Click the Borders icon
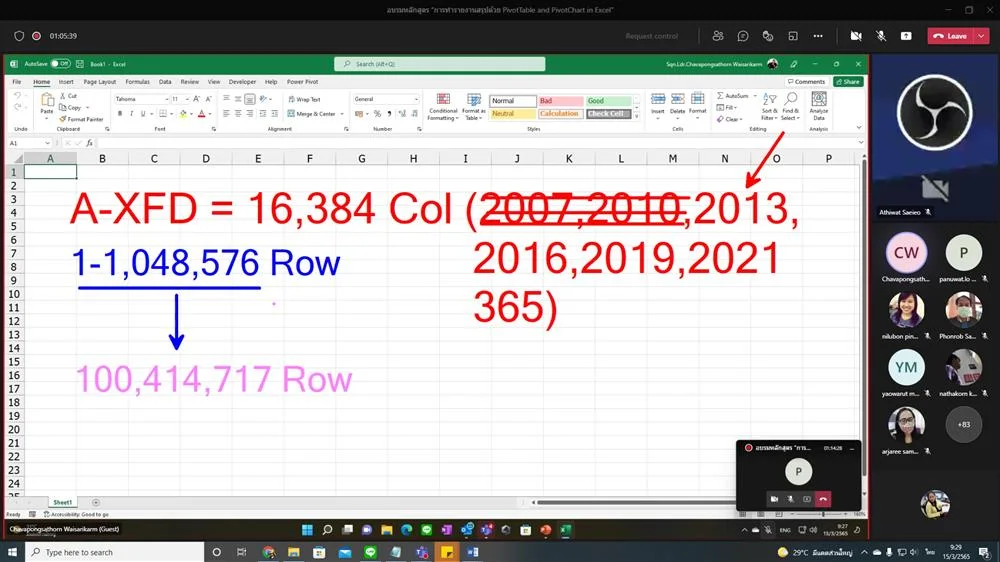Viewport: 1000px width, 562px height. click(163, 114)
